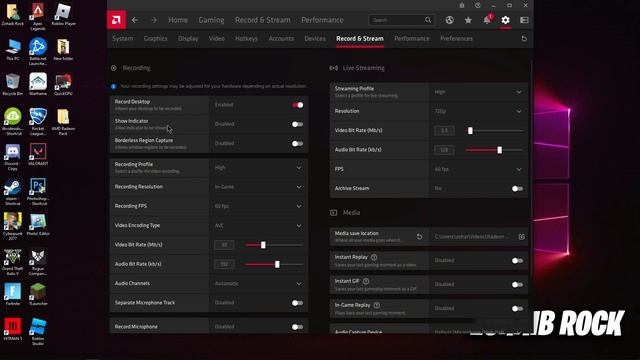Select the Steam shortcut desktop icon

[13, 192]
